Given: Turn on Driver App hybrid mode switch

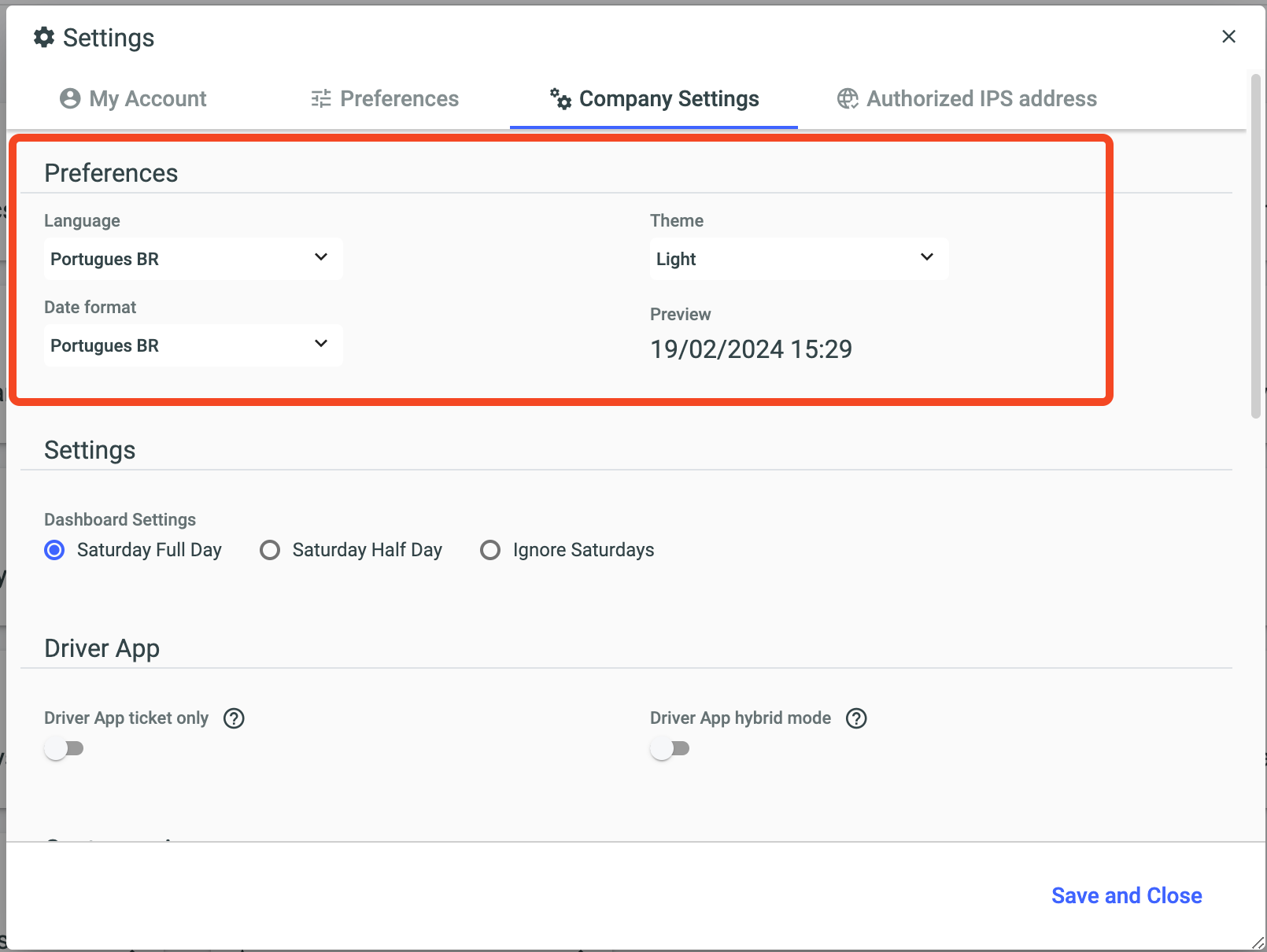Looking at the screenshot, I should pyautogui.click(x=670, y=748).
